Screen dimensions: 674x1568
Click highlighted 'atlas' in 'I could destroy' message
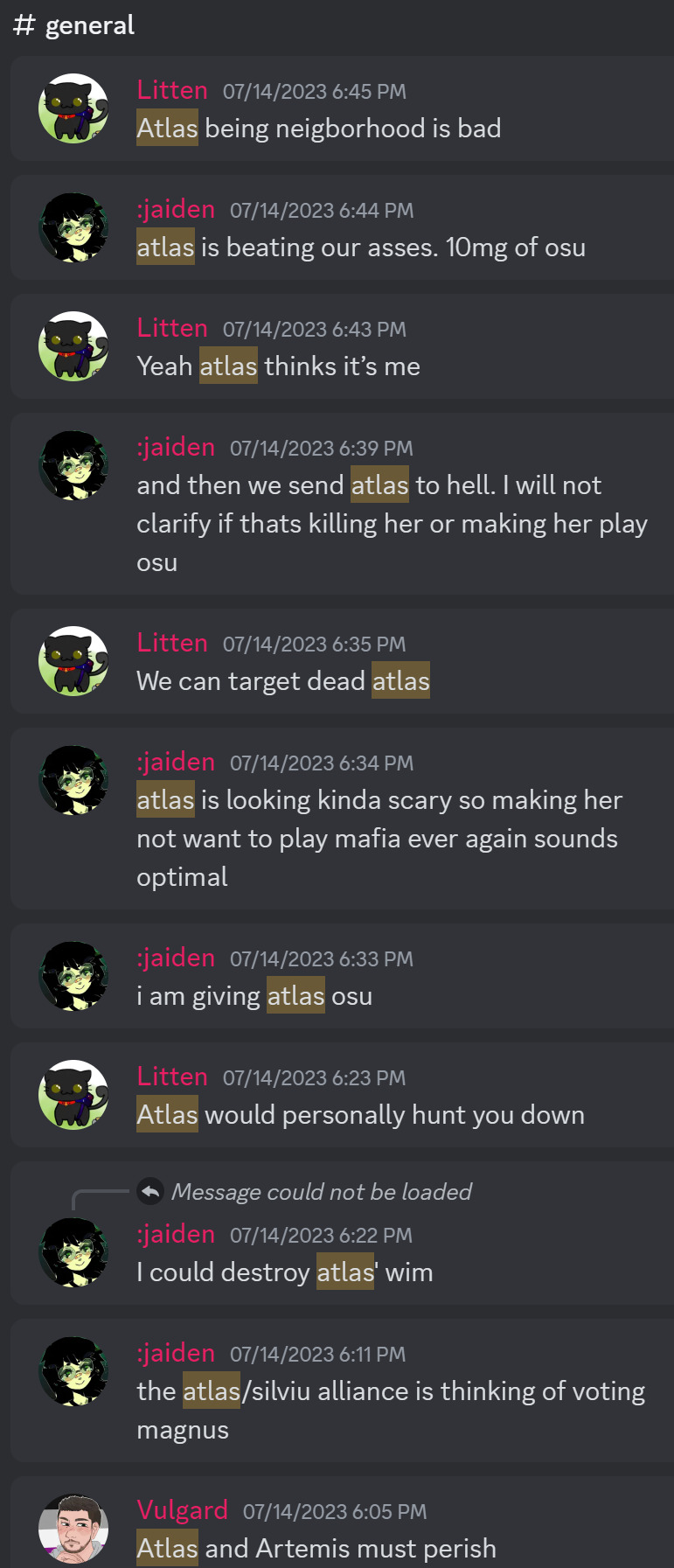tap(345, 1272)
